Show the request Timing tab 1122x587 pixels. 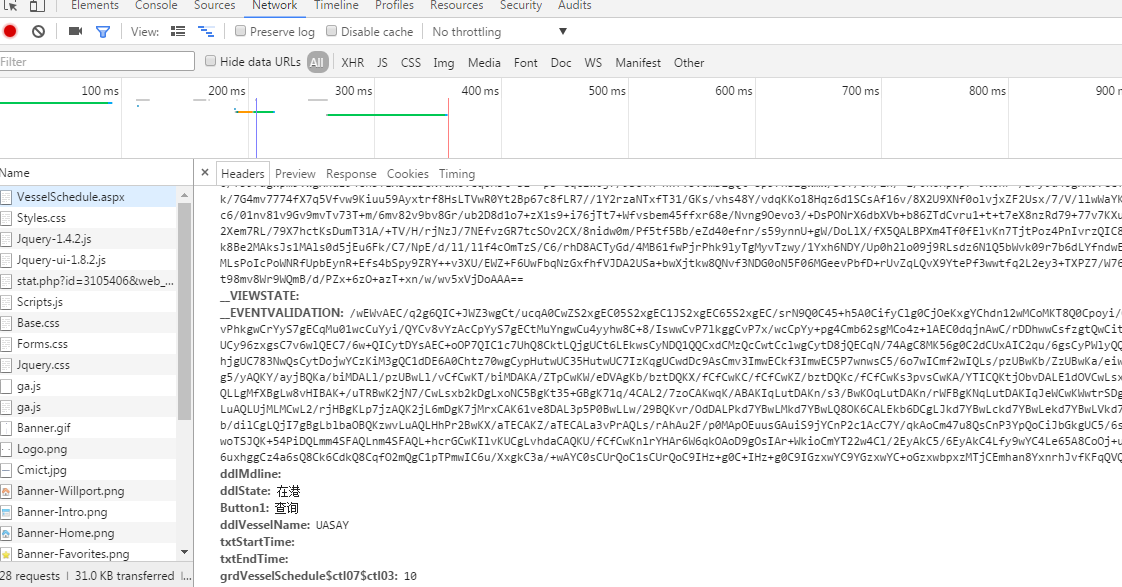pos(457,173)
